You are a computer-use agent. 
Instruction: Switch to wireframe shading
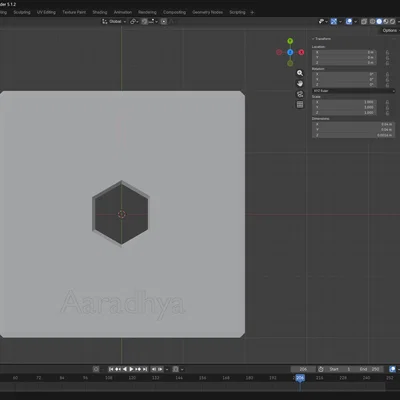coord(372,21)
